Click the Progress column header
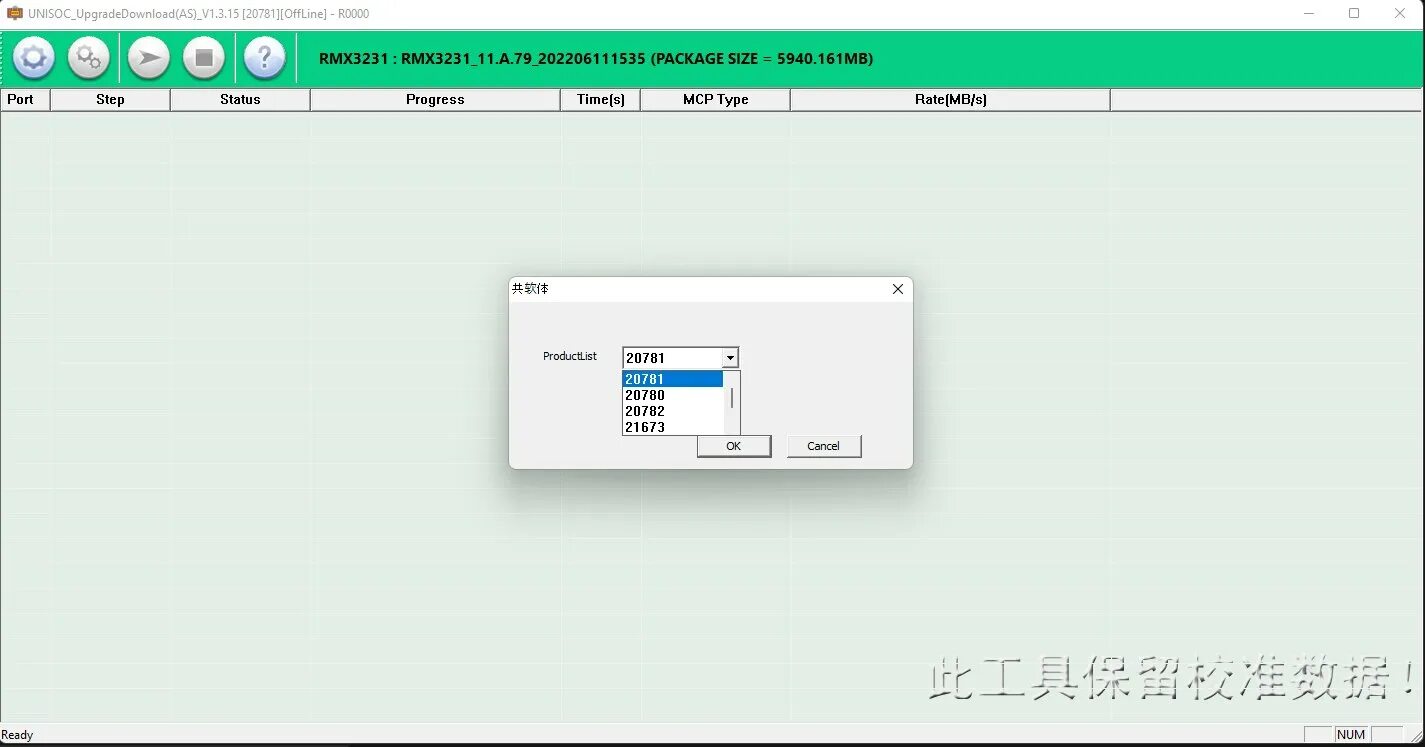This screenshot has width=1425, height=747. click(435, 99)
